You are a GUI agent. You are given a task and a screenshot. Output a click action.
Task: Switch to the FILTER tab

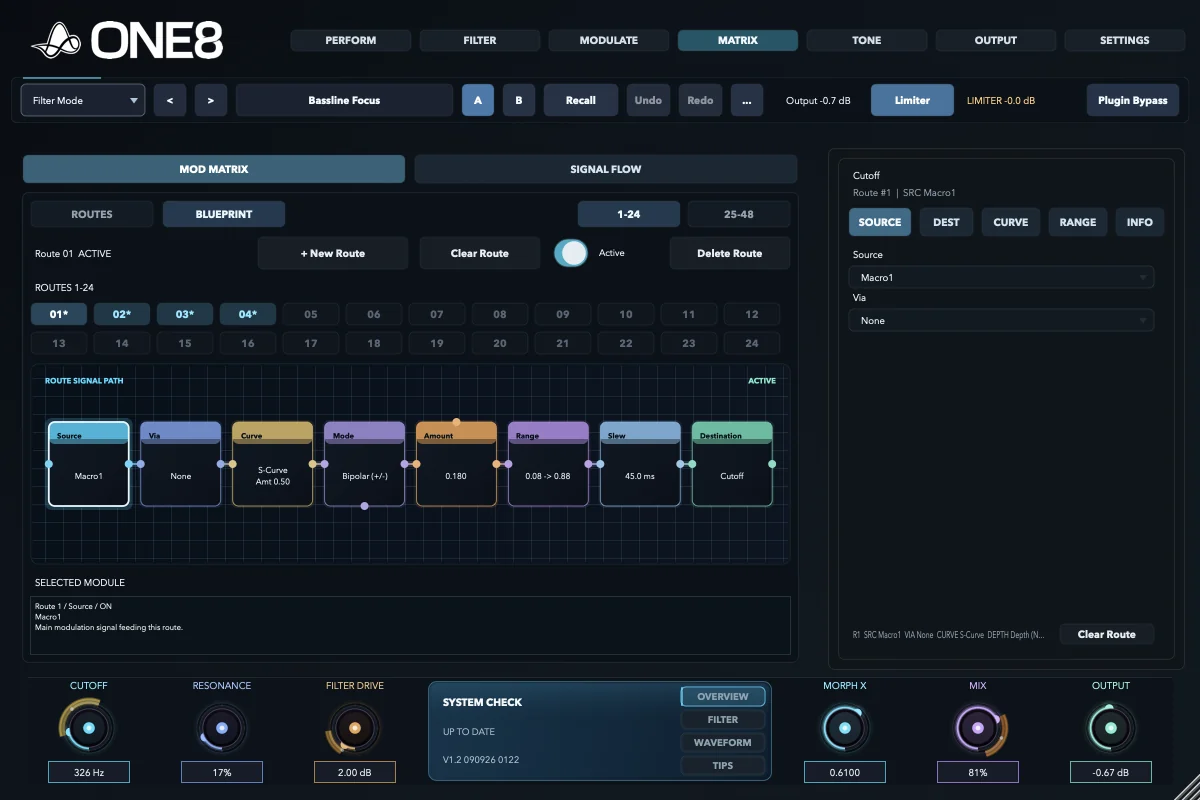tap(480, 40)
